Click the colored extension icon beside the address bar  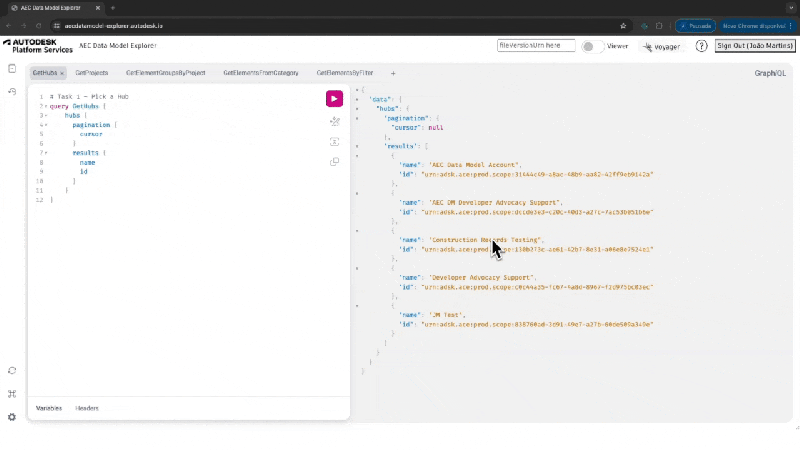pos(644,26)
